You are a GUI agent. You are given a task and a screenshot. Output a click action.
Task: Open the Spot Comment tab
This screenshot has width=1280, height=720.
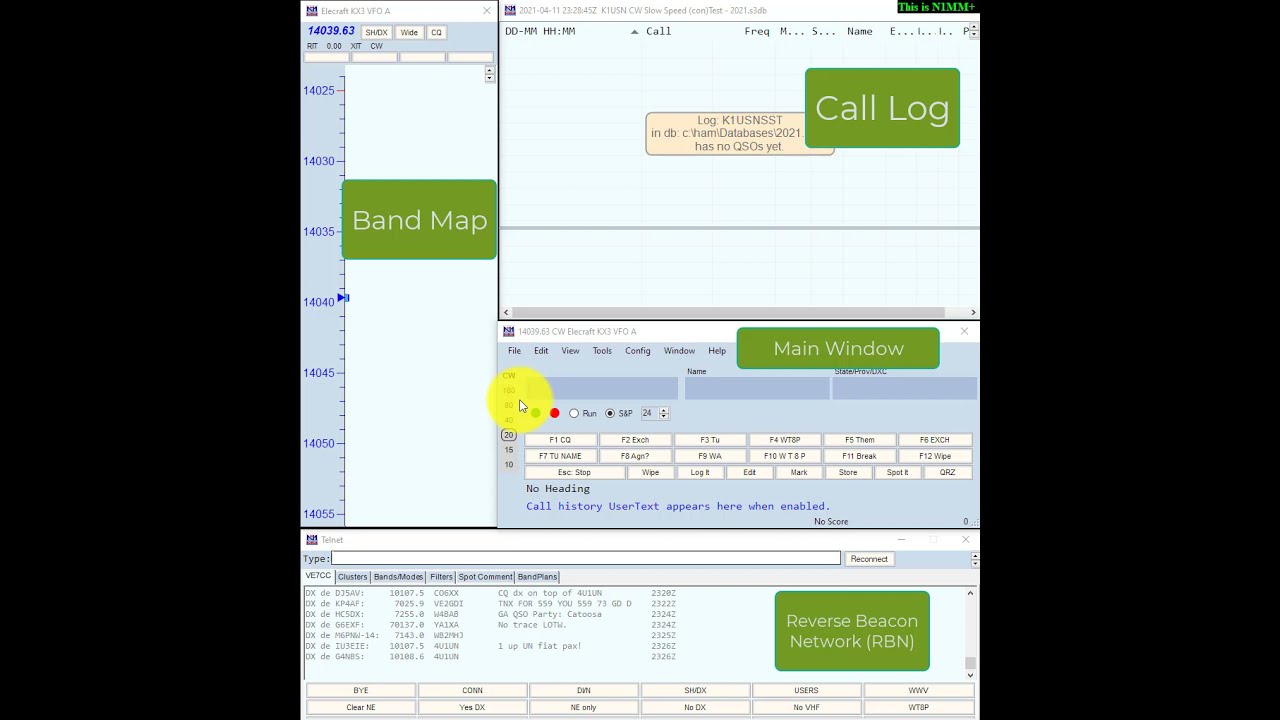[x=485, y=577]
